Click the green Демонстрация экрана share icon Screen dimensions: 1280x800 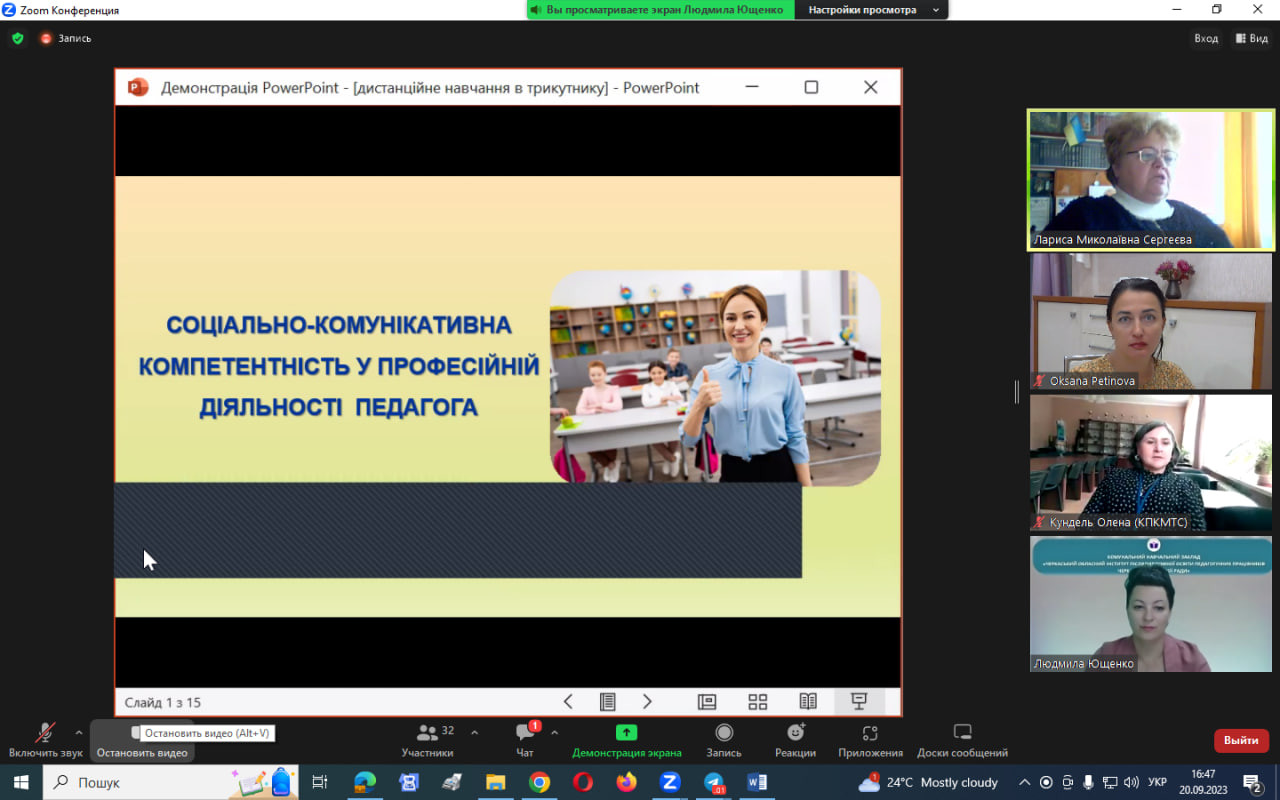click(x=626, y=732)
